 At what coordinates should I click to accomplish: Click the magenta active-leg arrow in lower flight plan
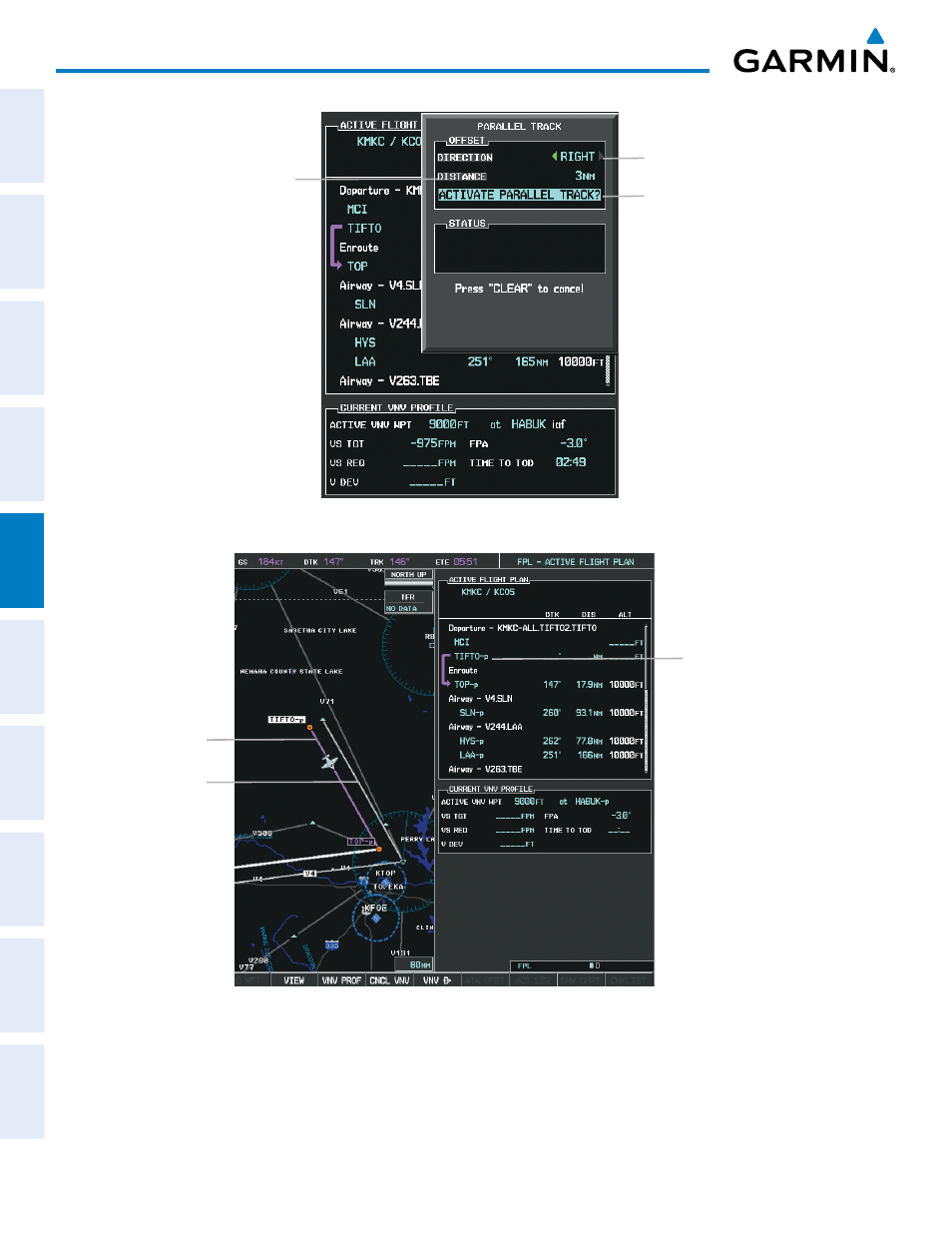coord(446,671)
